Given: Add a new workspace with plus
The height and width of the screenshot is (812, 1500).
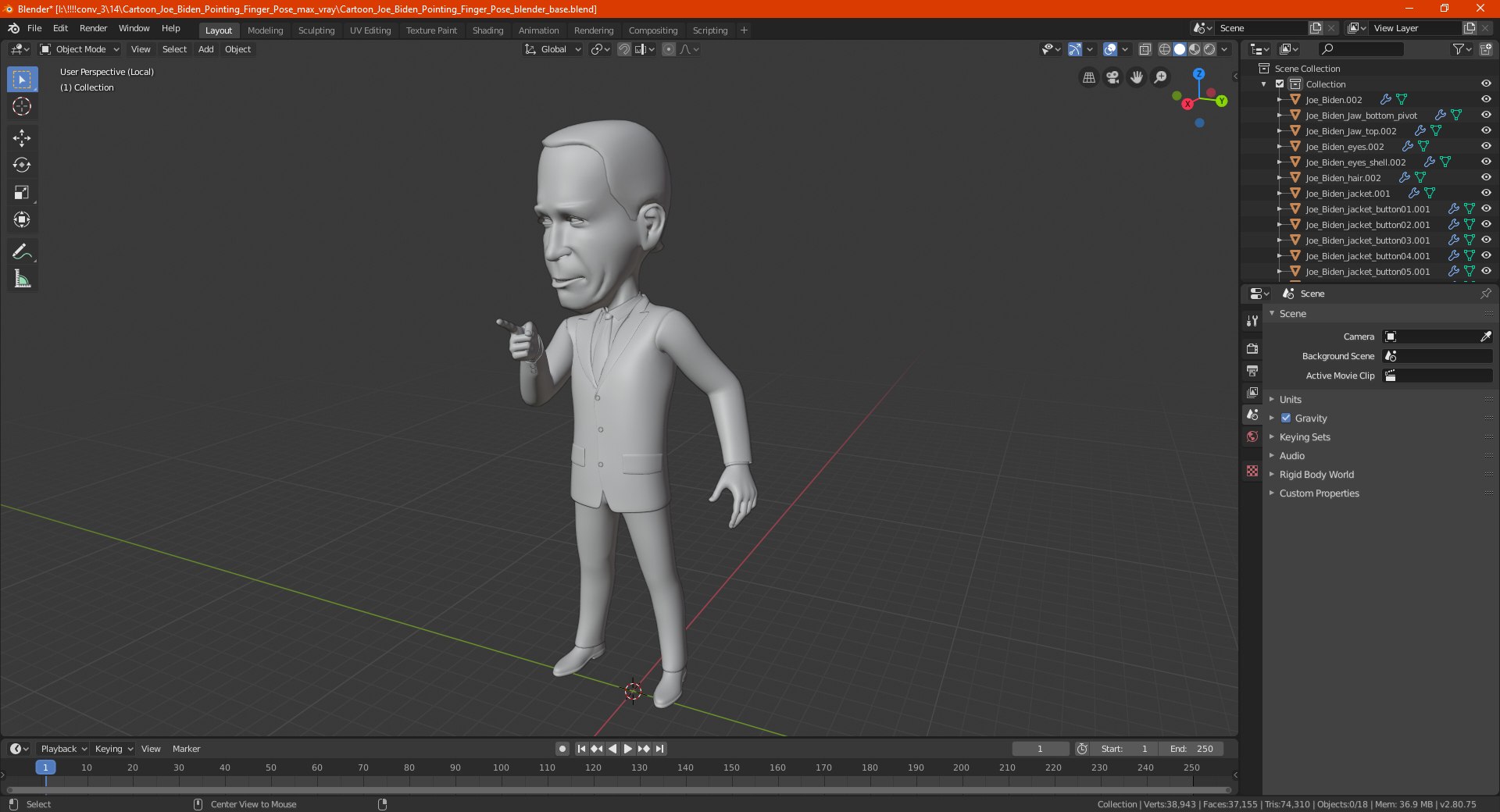Looking at the screenshot, I should [x=744, y=30].
